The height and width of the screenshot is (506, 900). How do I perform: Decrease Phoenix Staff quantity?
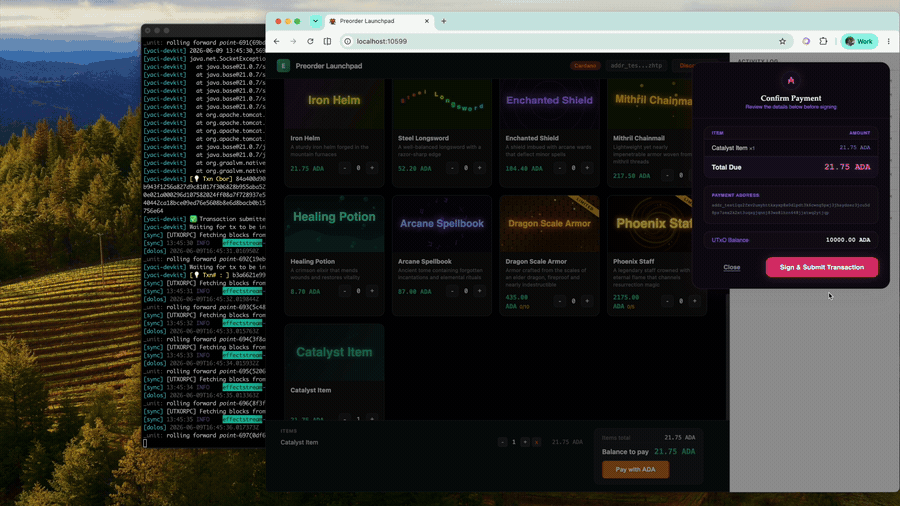click(667, 301)
